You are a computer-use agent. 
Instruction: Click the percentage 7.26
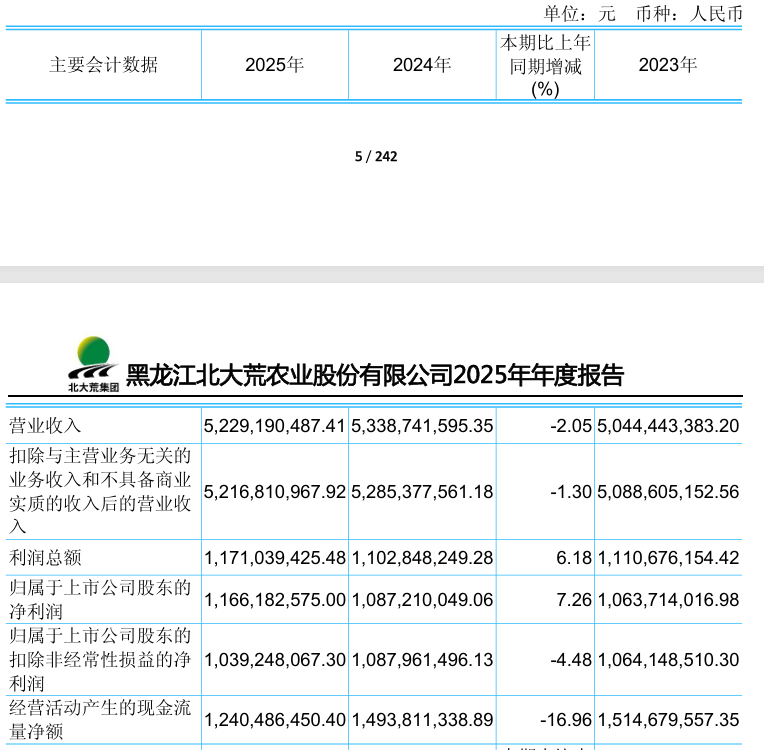coord(574,599)
